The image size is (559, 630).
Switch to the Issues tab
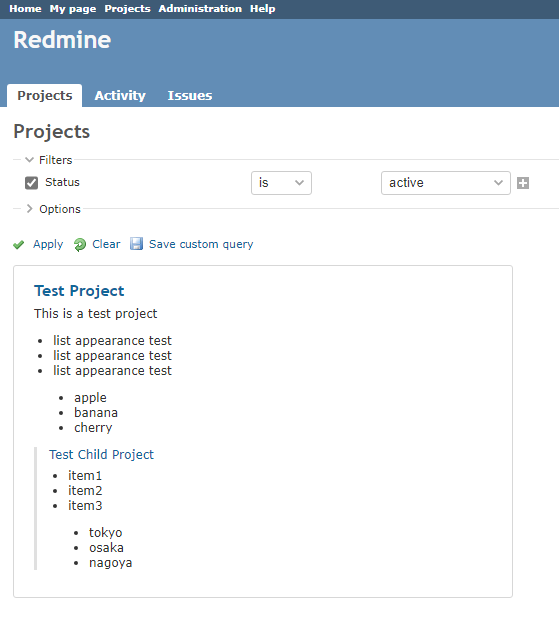(x=190, y=96)
